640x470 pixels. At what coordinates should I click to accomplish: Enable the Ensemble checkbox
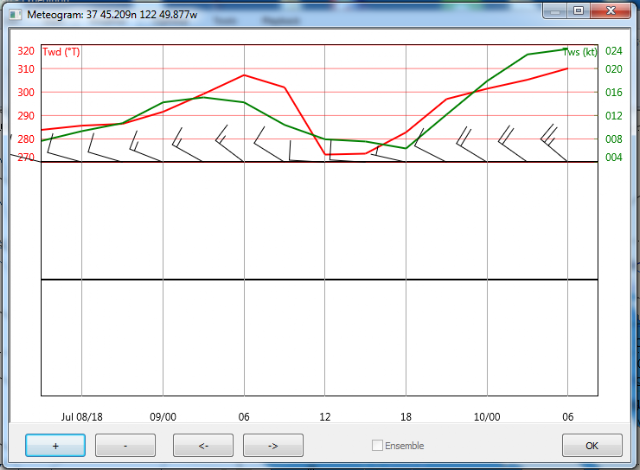coord(377,445)
